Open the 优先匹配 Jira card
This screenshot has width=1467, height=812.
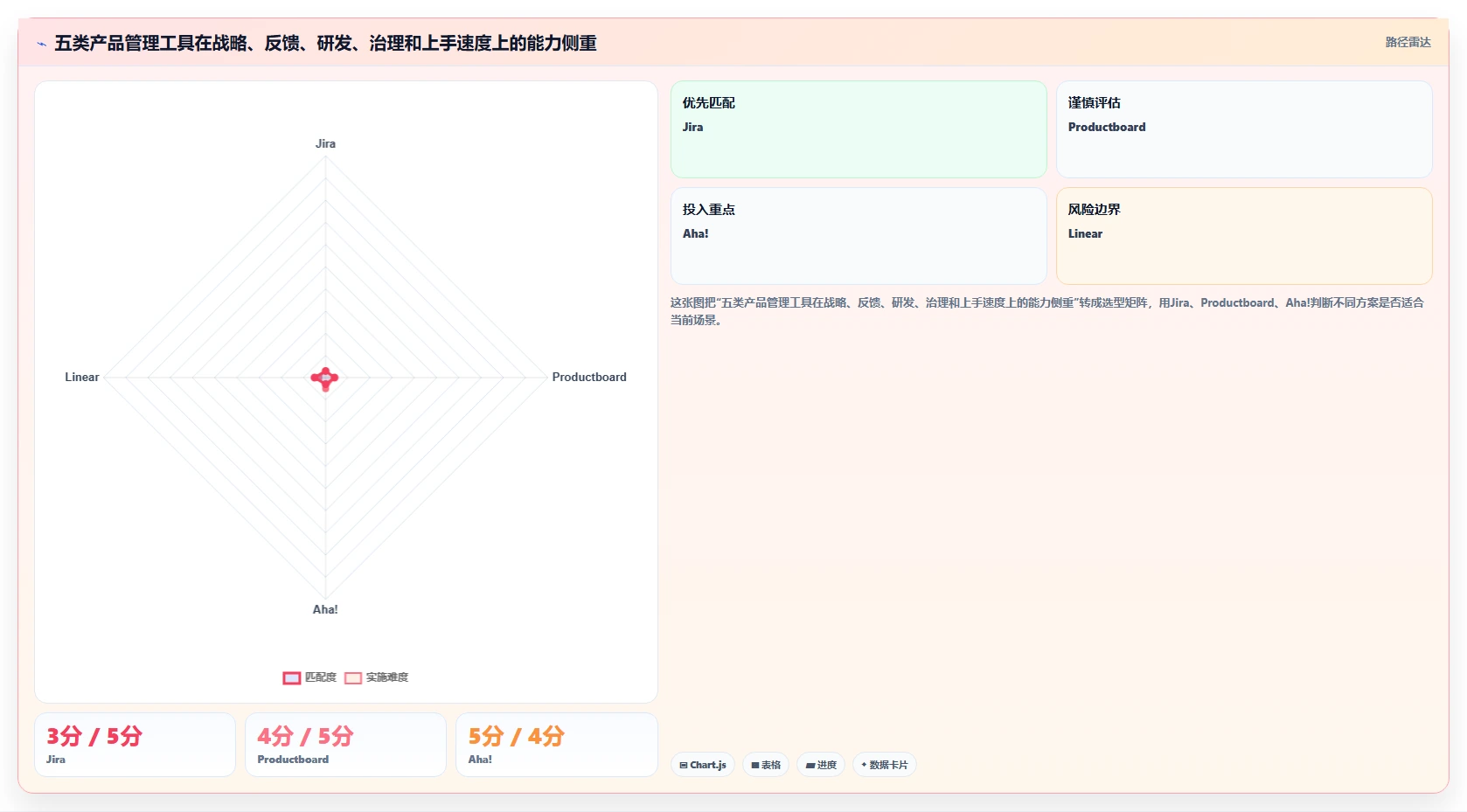click(859, 129)
